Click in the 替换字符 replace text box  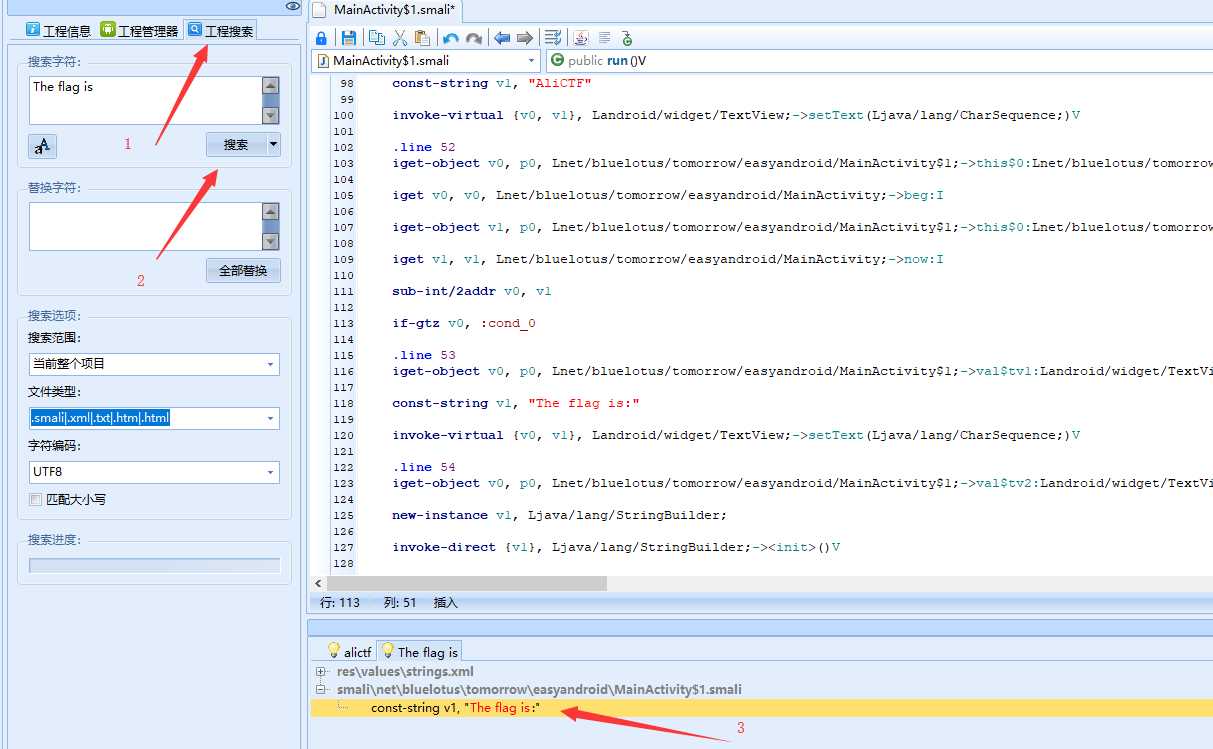pos(145,227)
